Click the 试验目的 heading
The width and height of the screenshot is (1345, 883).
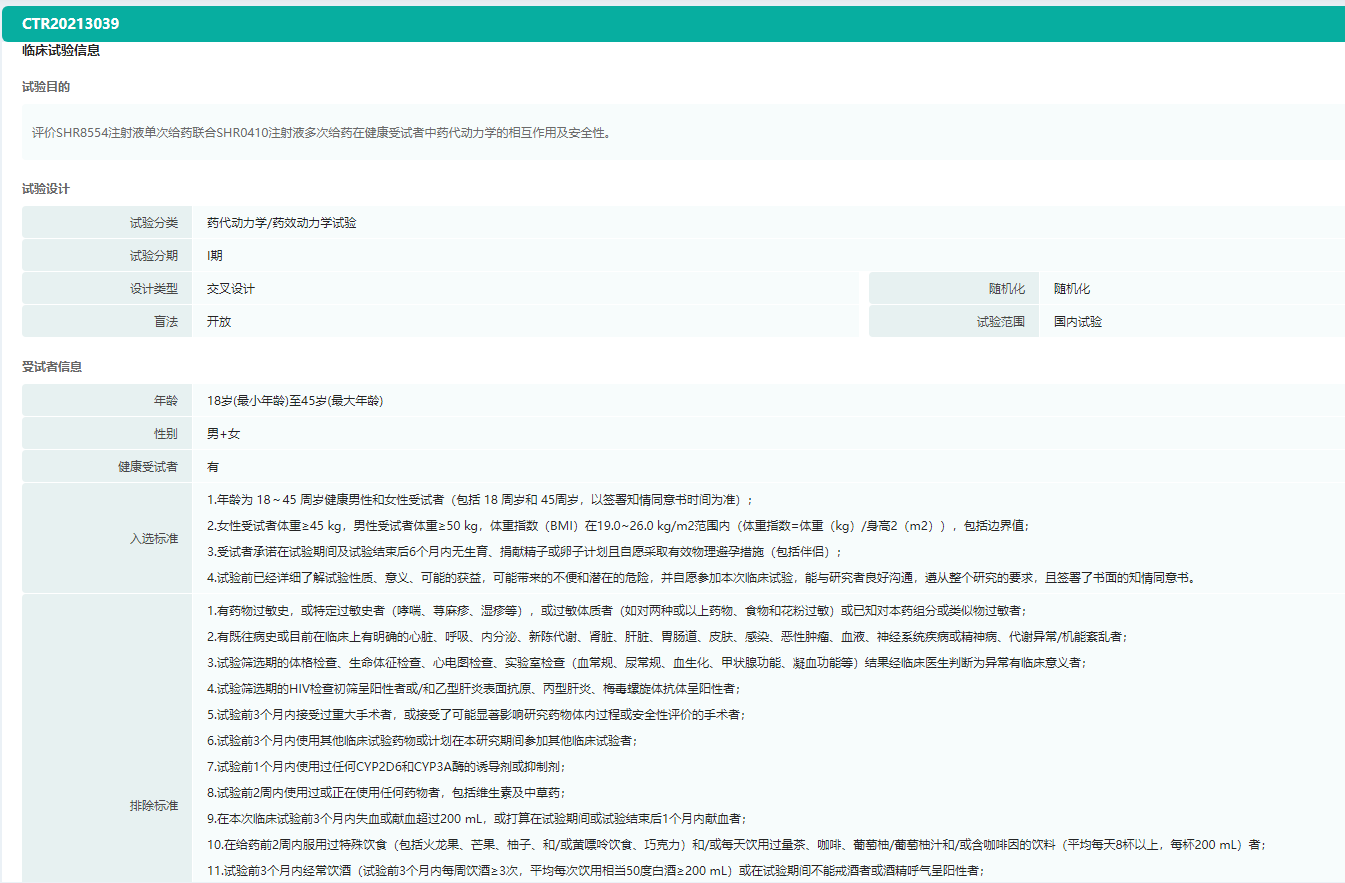tap(46, 87)
